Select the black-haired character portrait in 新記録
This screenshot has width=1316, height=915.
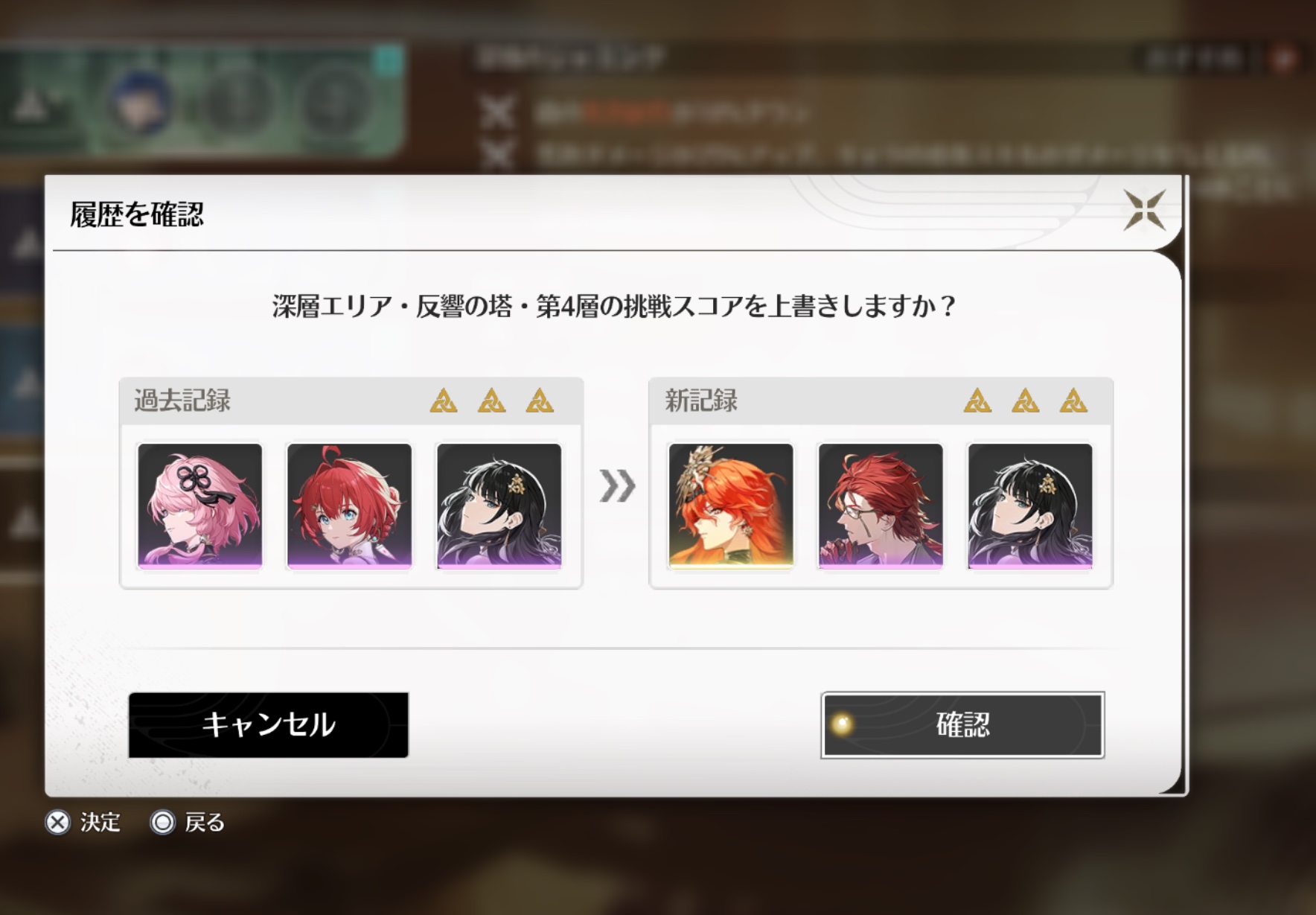[x=1030, y=506]
